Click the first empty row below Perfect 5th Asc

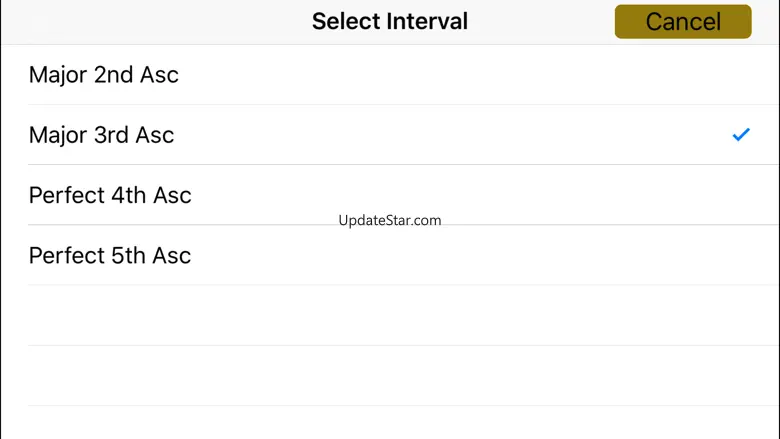pyautogui.click(x=390, y=315)
